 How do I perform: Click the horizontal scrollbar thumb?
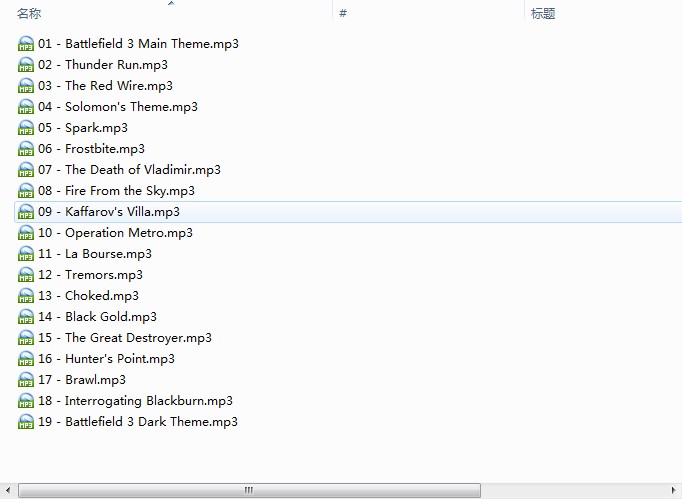point(249,490)
